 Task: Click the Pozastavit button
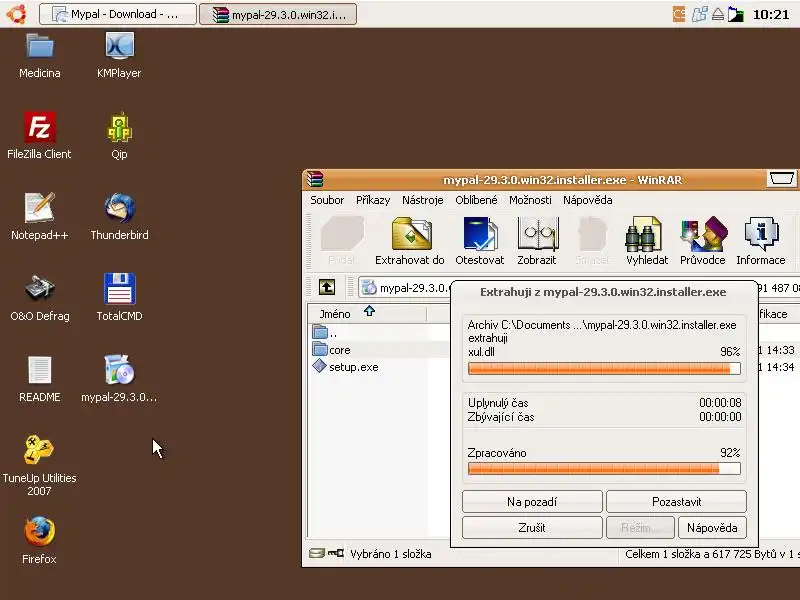pyautogui.click(x=677, y=502)
